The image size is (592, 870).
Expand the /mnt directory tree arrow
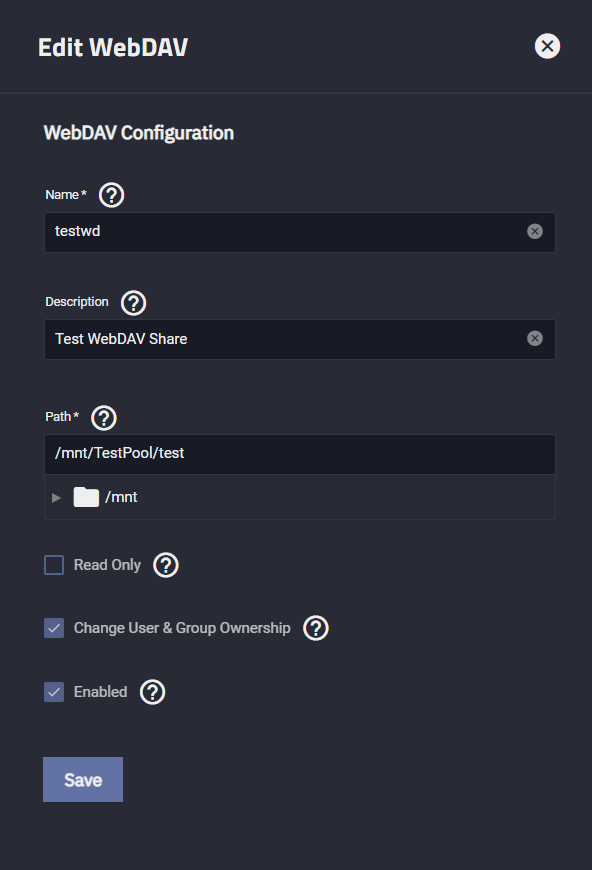[56, 498]
